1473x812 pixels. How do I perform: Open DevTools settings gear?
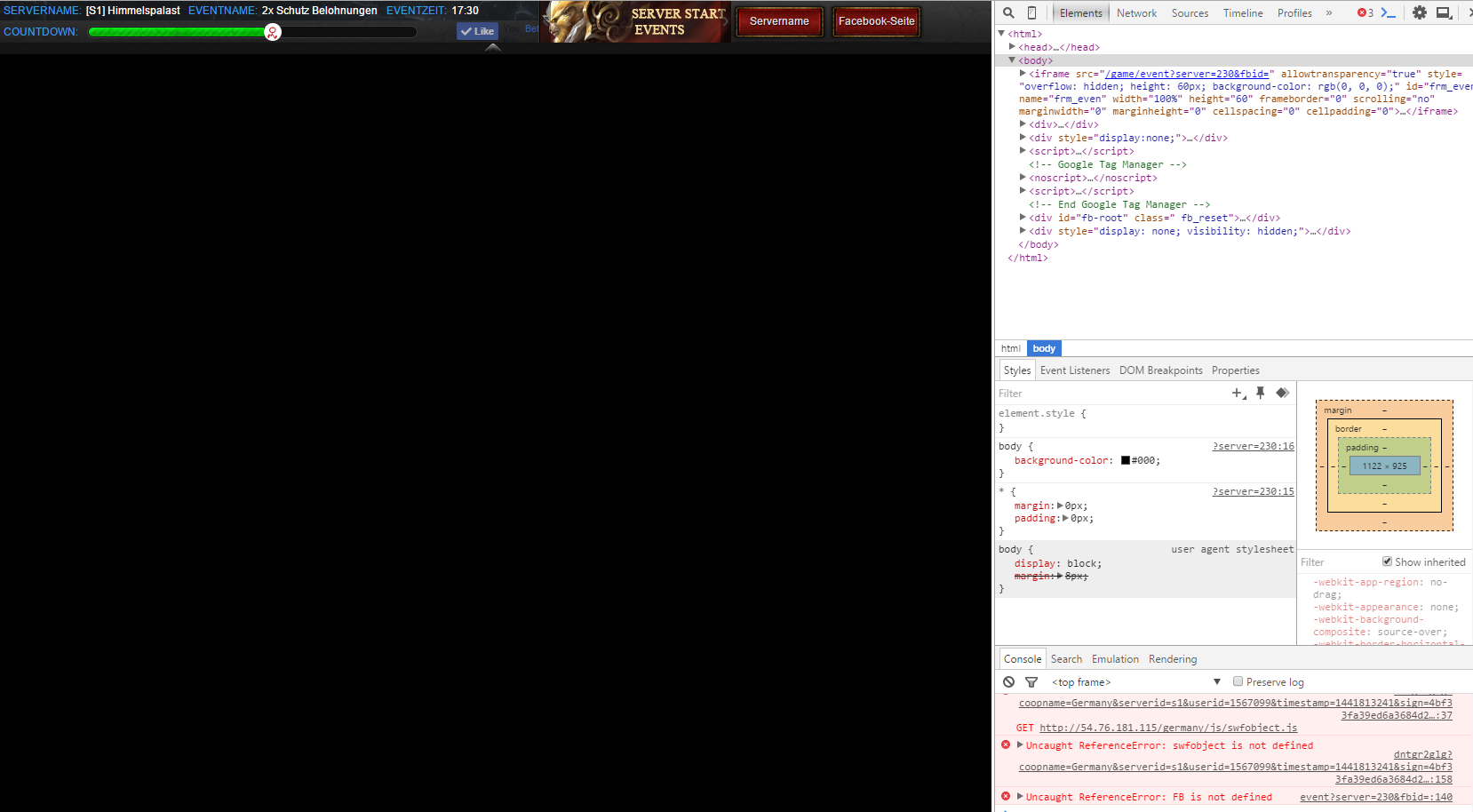coord(1420,12)
